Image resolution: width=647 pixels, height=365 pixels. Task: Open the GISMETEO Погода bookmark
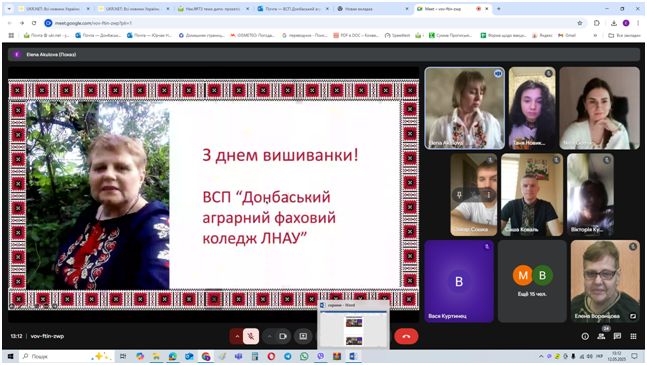coord(252,35)
